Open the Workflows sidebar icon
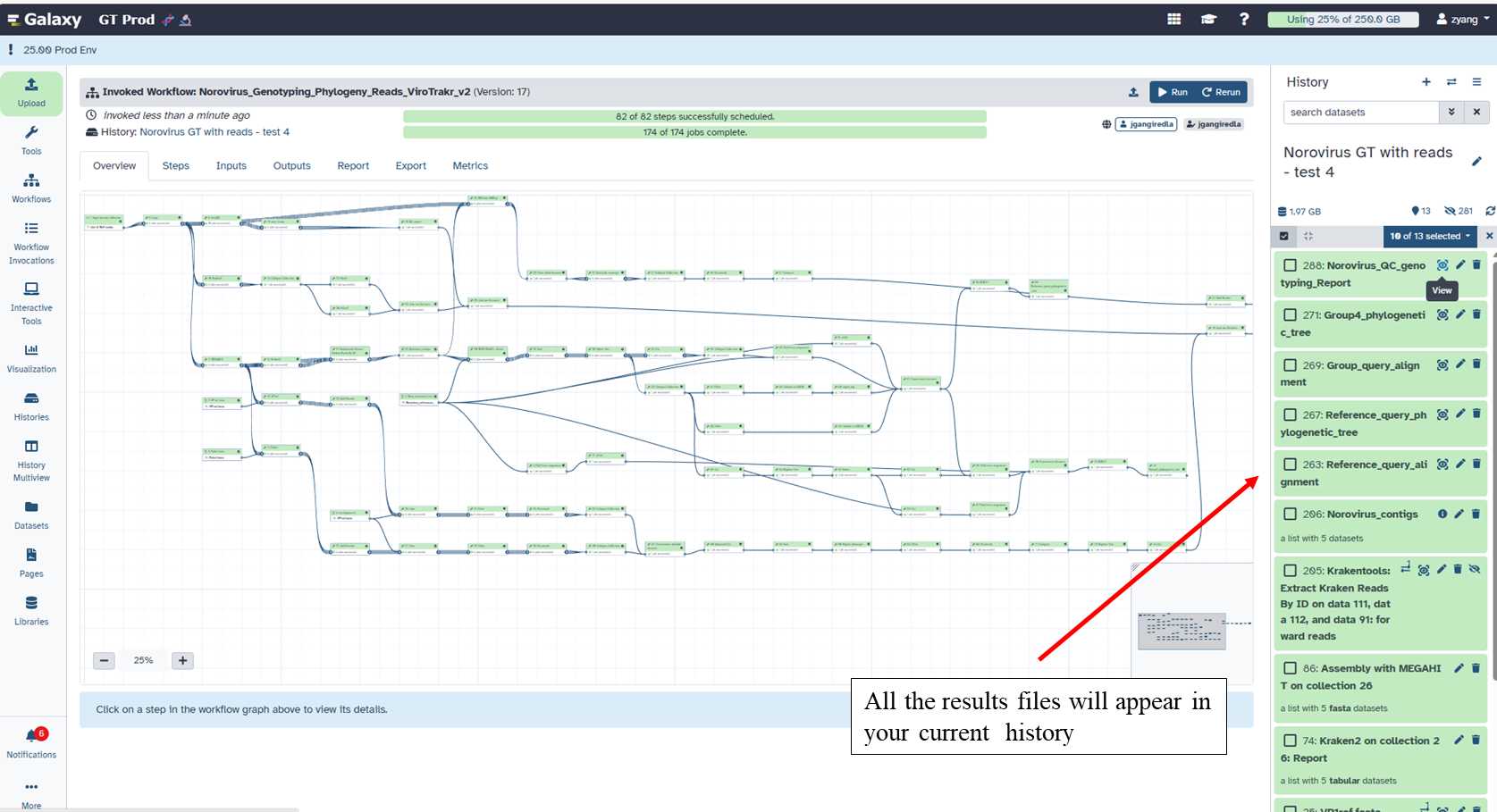This screenshot has height=812, width=1497. coord(31,188)
